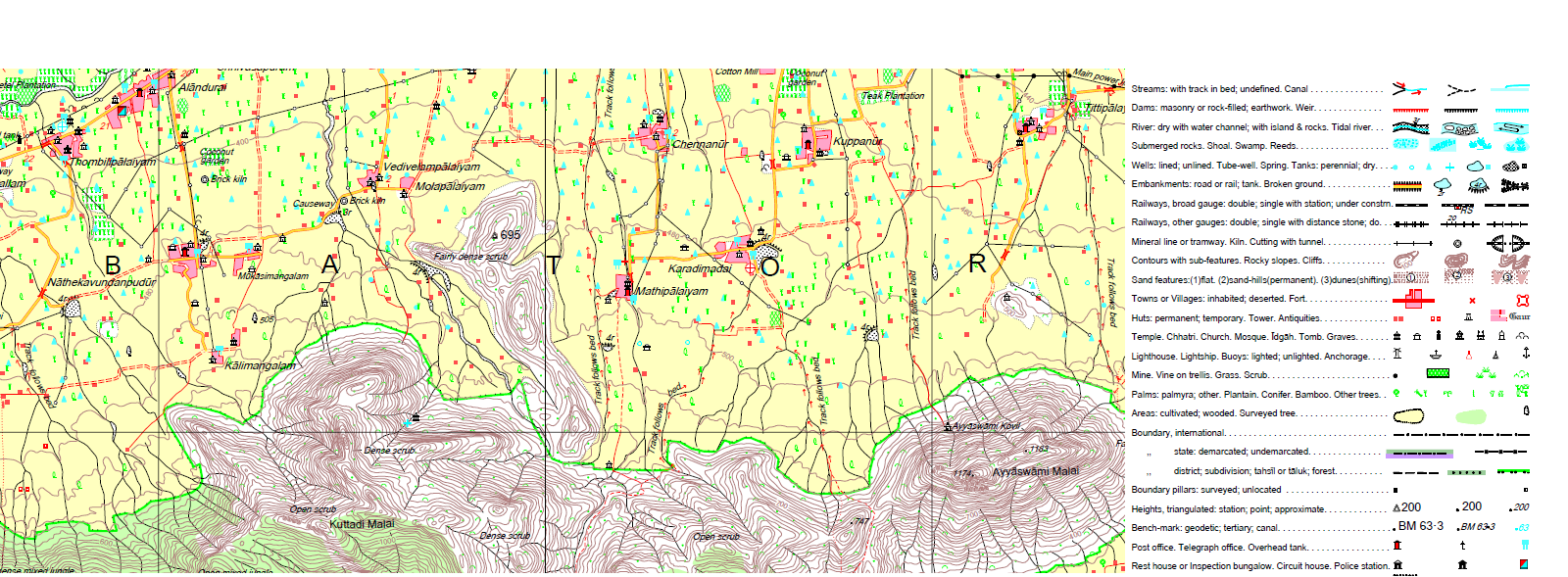The width and height of the screenshot is (1568, 577).
Task: Click the Lighthouse symbol in the legend
Action: (x=1397, y=355)
